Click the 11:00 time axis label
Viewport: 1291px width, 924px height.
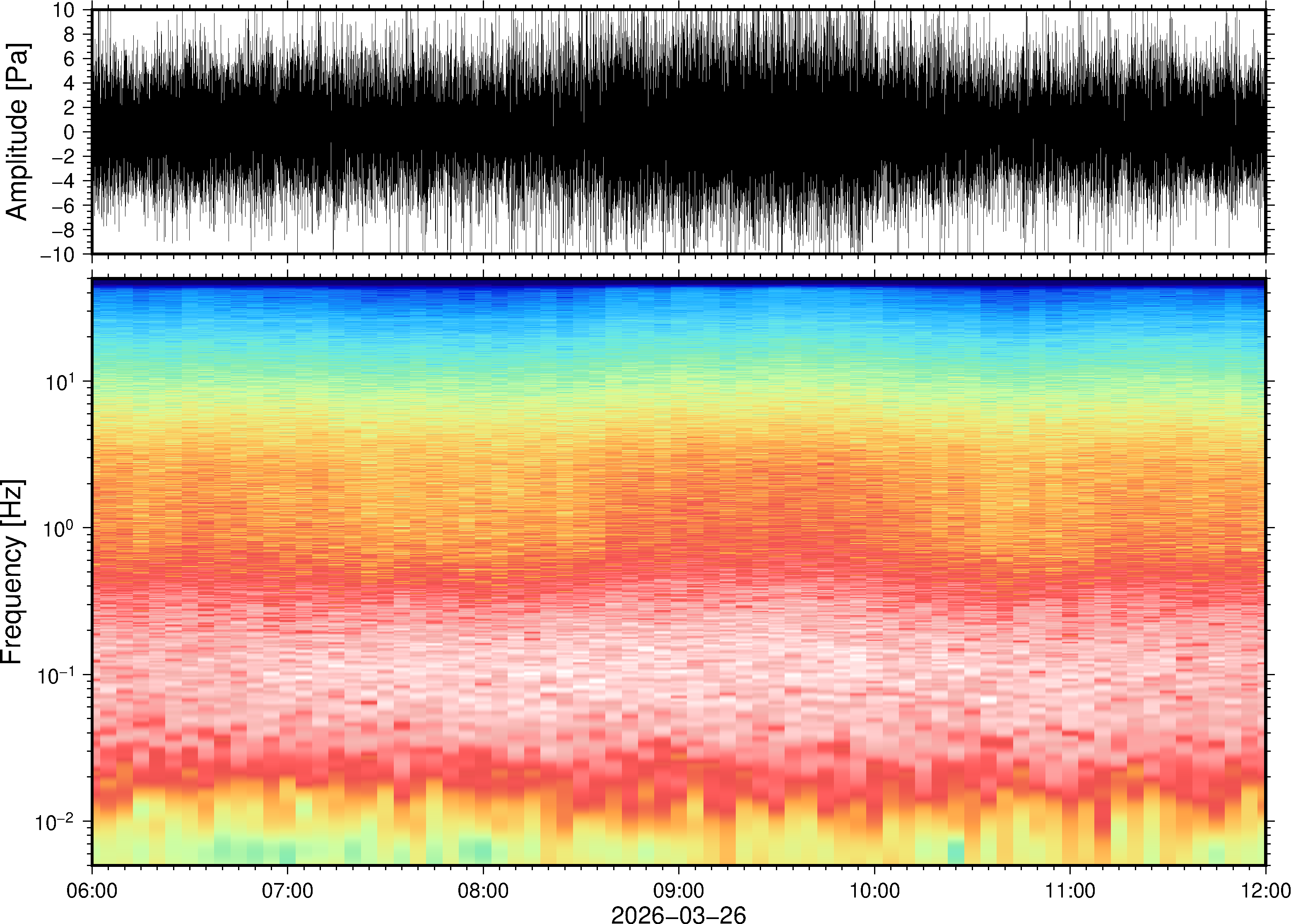[x=1069, y=890]
